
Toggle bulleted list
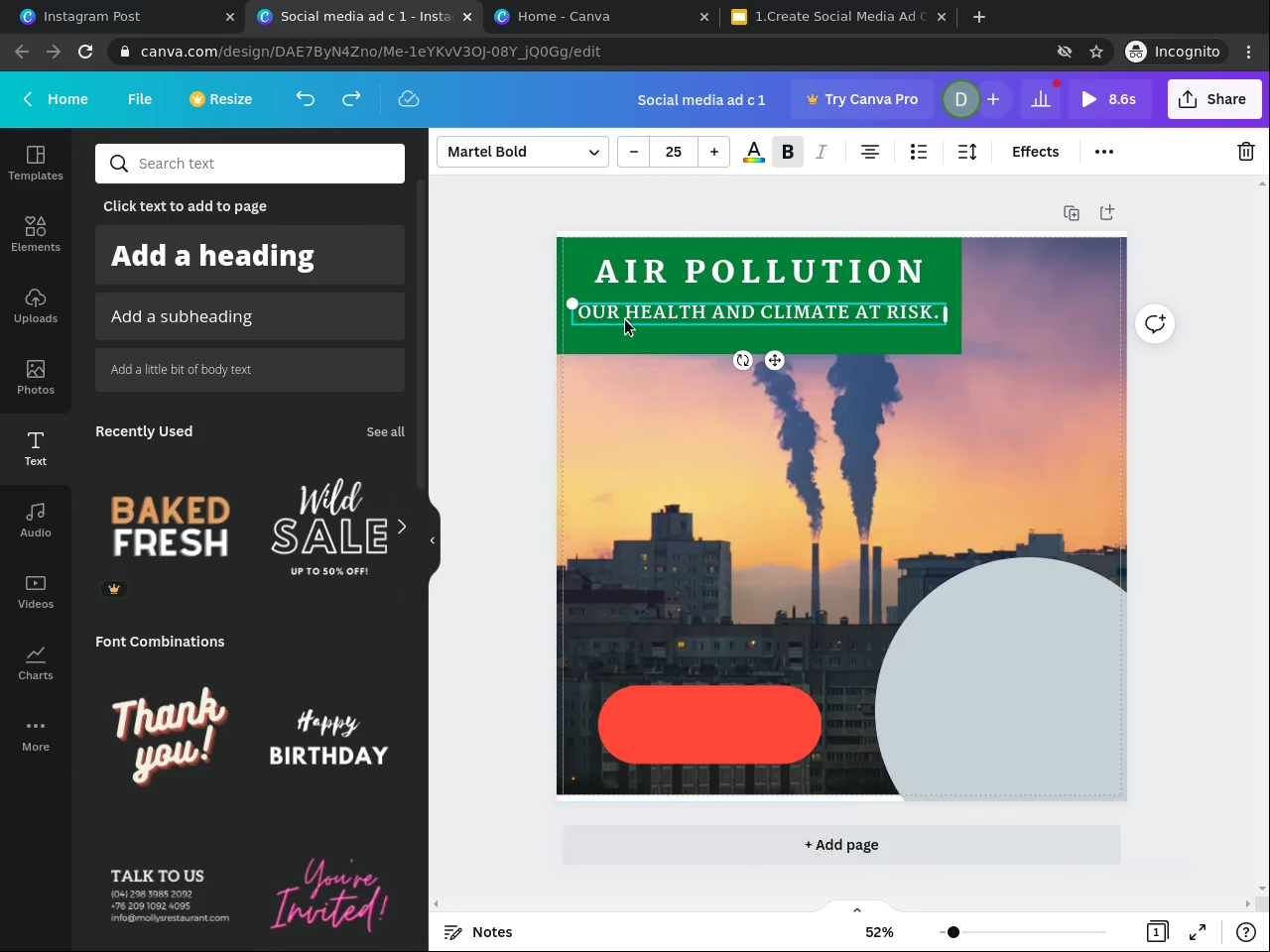click(919, 152)
